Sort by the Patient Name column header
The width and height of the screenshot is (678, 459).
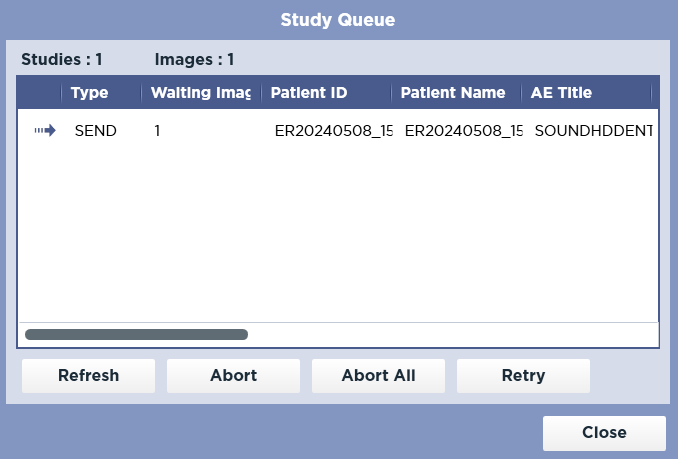tap(453, 93)
